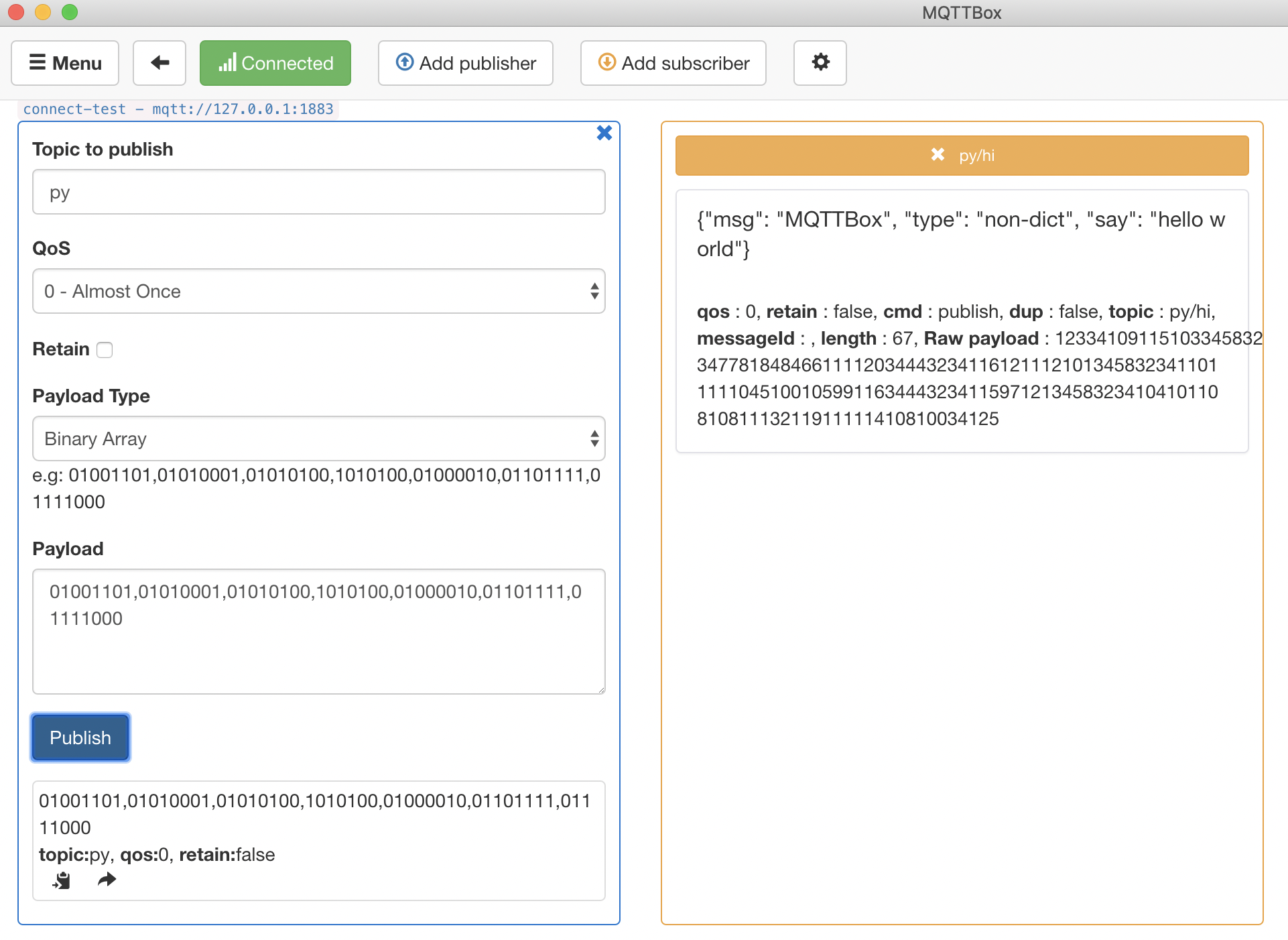This screenshot has width=1288, height=940.
Task: Click the Topic to publish input field
Action: pyautogui.click(x=319, y=192)
